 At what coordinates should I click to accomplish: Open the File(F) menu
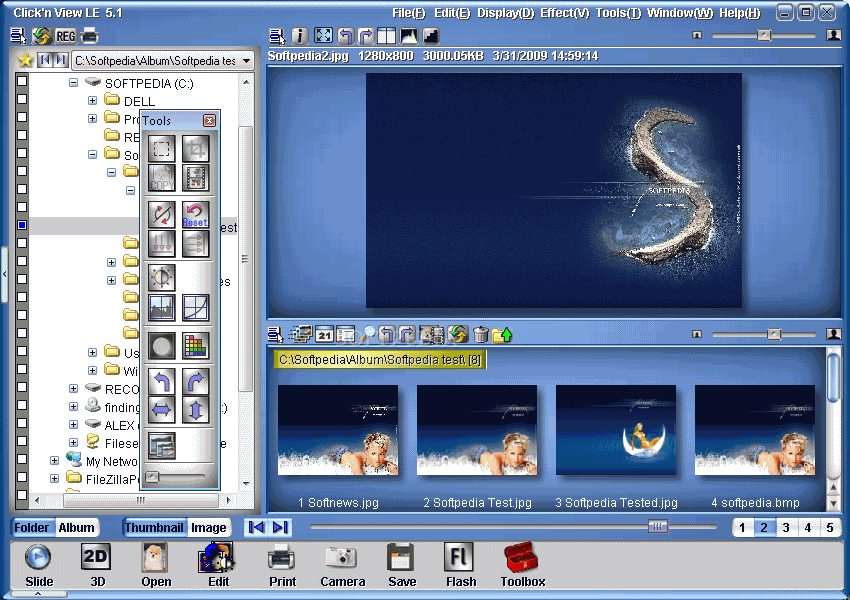409,13
